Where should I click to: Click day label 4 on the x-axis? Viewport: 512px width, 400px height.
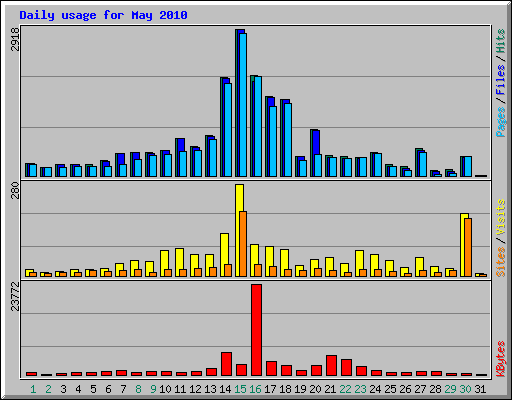(x=78, y=389)
